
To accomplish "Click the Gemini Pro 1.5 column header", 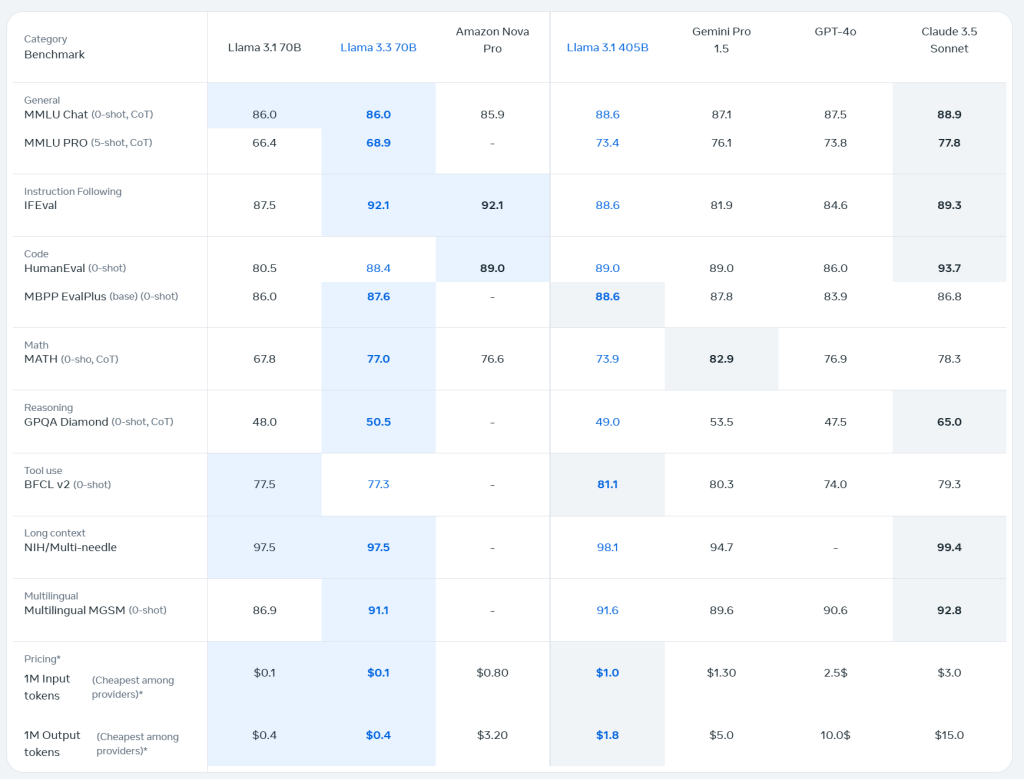I will pyautogui.click(x=721, y=40).
